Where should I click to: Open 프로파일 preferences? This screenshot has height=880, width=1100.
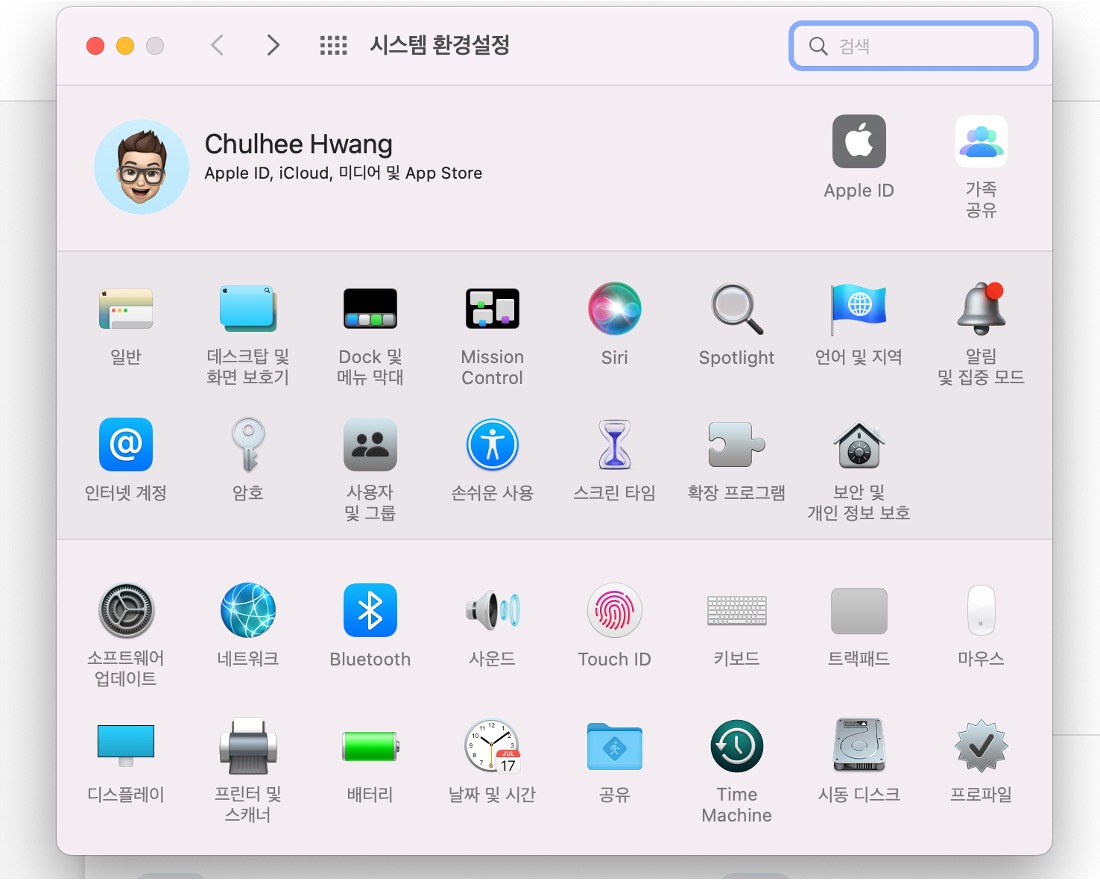point(981,746)
